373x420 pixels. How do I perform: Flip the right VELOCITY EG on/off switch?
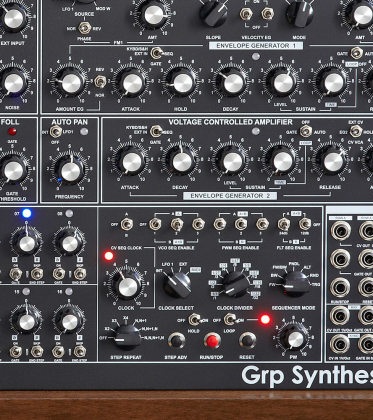267,14
